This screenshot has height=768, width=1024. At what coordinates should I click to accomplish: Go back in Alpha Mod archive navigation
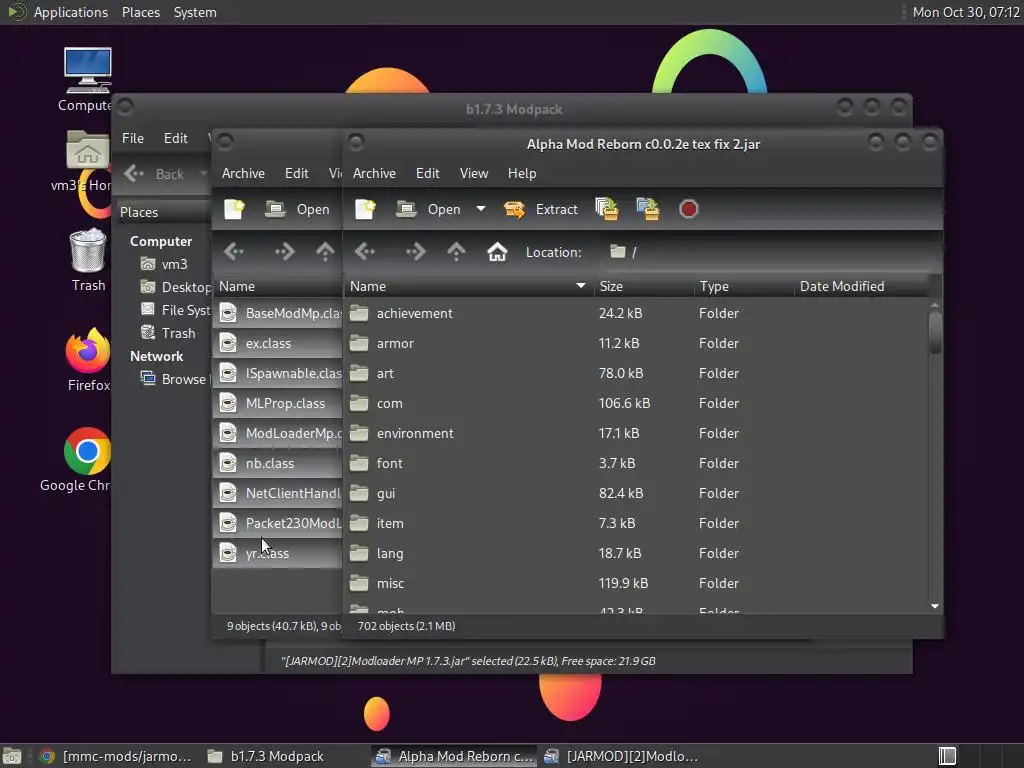tap(364, 251)
